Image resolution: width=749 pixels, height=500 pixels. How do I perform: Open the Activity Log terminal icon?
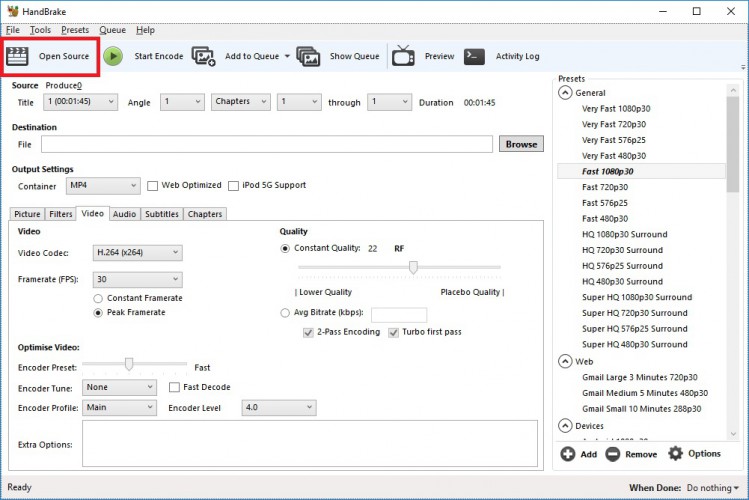[x=475, y=56]
